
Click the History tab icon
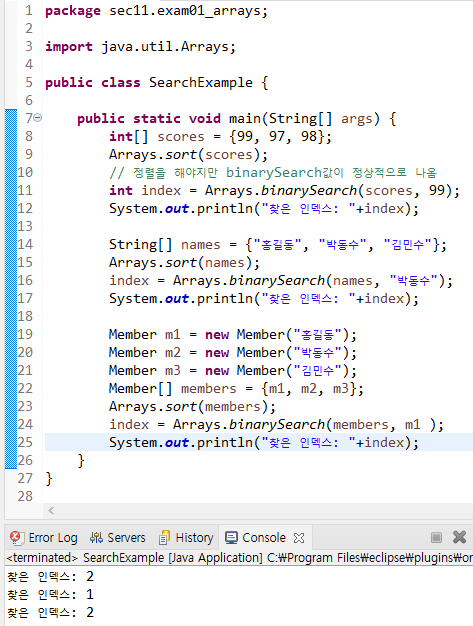click(x=164, y=538)
